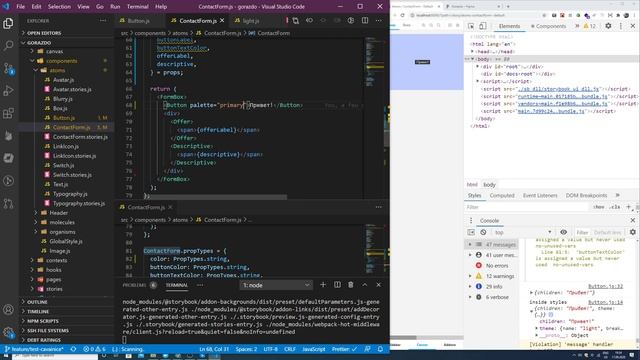Click JavaScript language mode in status bar
640x360 pixels.
(x=313, y=349)
